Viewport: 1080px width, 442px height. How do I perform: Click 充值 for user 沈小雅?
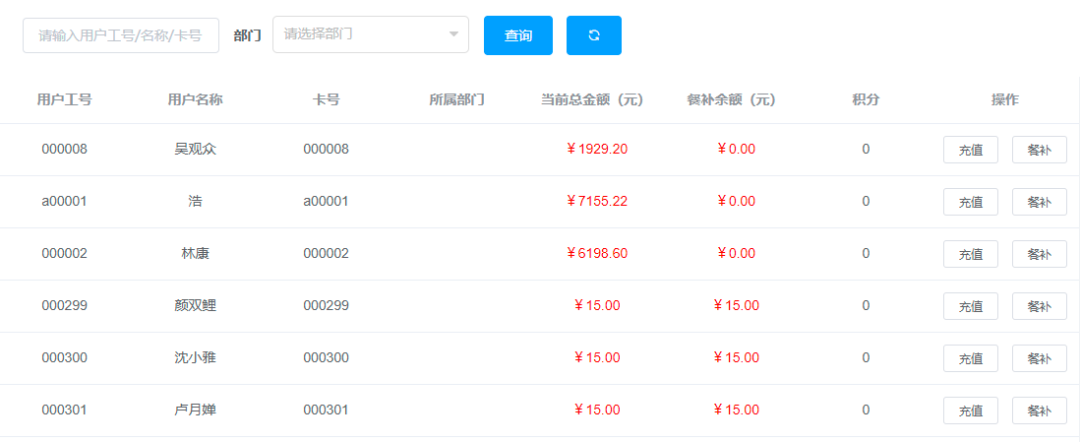click(x=970, y=358)
